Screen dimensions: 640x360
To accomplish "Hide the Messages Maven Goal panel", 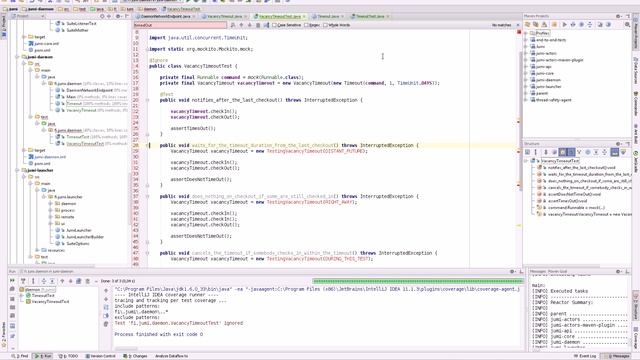I will pyautogui.click(x=627, y=271).
